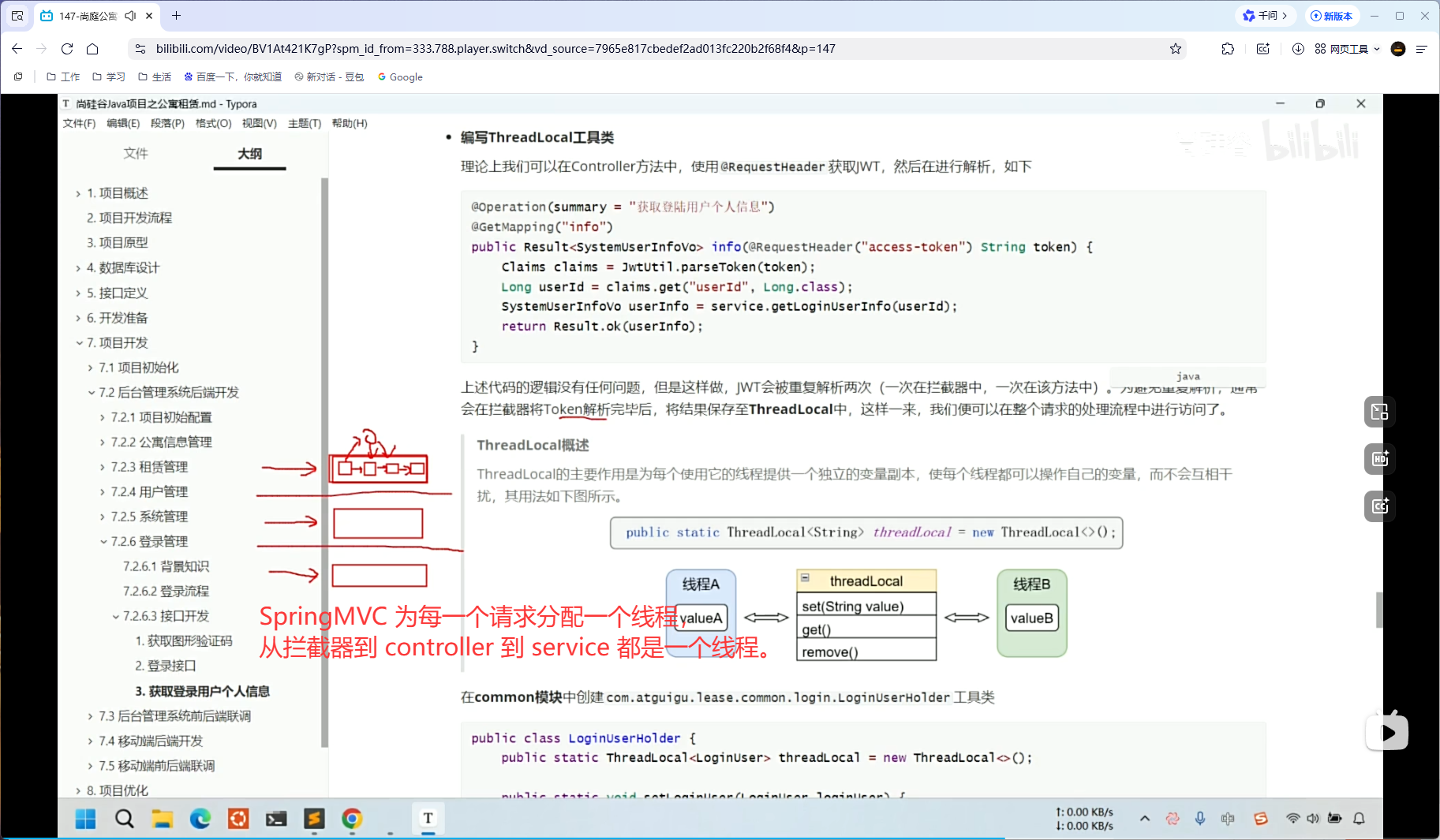
Task: Expand outline item 7.1 项目初始化
Action: (90, 368)
